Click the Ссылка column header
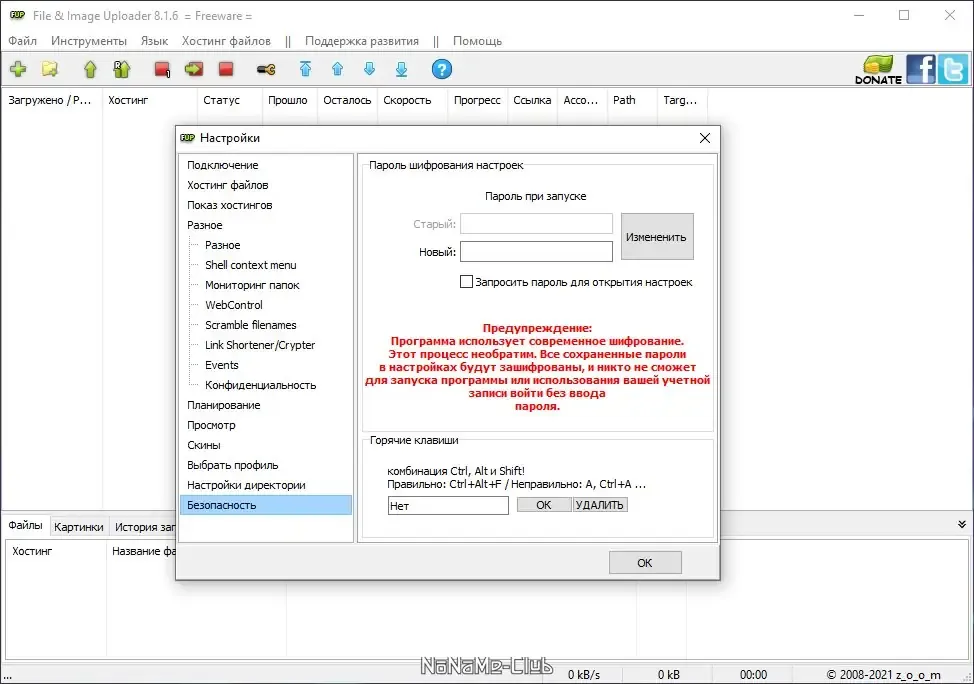974x684 pixels. coord(532,100)
